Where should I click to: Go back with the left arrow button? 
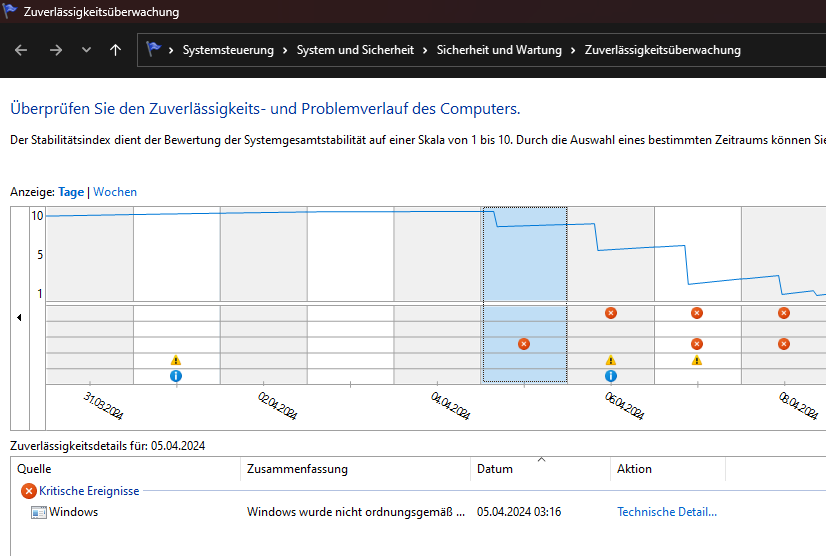[x=21, y=50]
